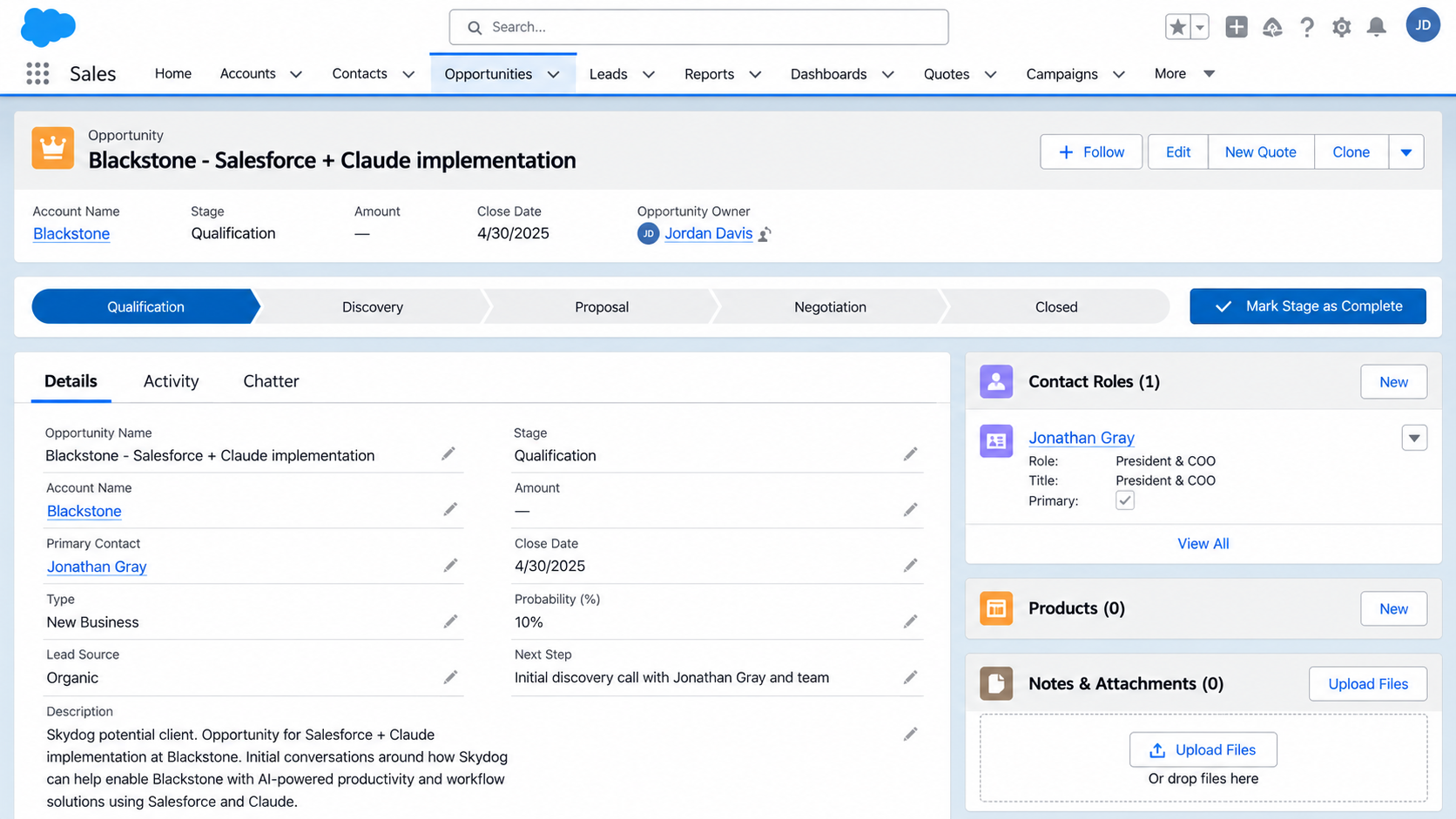This screenshot has width=1456, height=819.
Task: Change opportunity owner icon beside Jordan Davis
Action: [765, 234]
